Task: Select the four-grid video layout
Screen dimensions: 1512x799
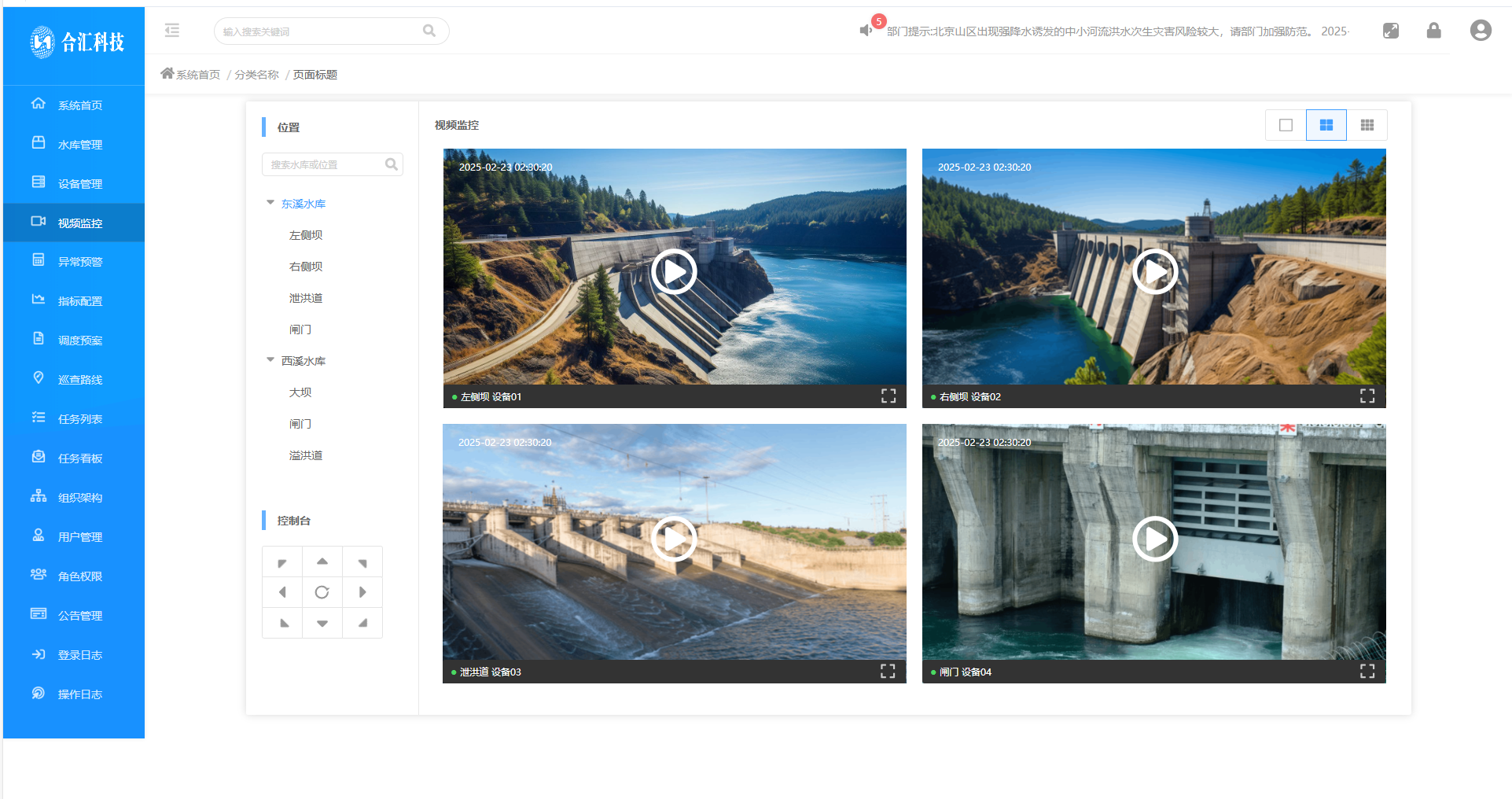Action: coord(1326,125)
